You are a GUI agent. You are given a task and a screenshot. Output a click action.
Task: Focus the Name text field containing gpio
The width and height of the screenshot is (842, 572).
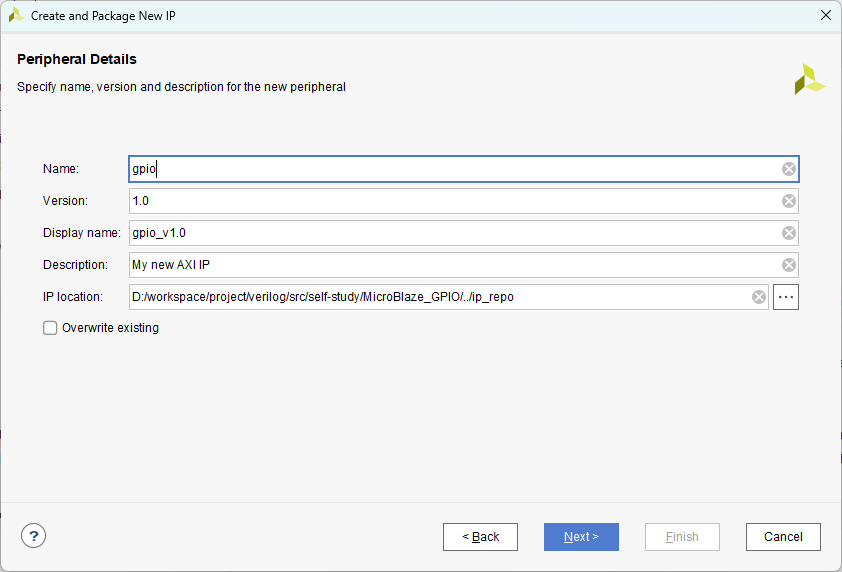450,169
